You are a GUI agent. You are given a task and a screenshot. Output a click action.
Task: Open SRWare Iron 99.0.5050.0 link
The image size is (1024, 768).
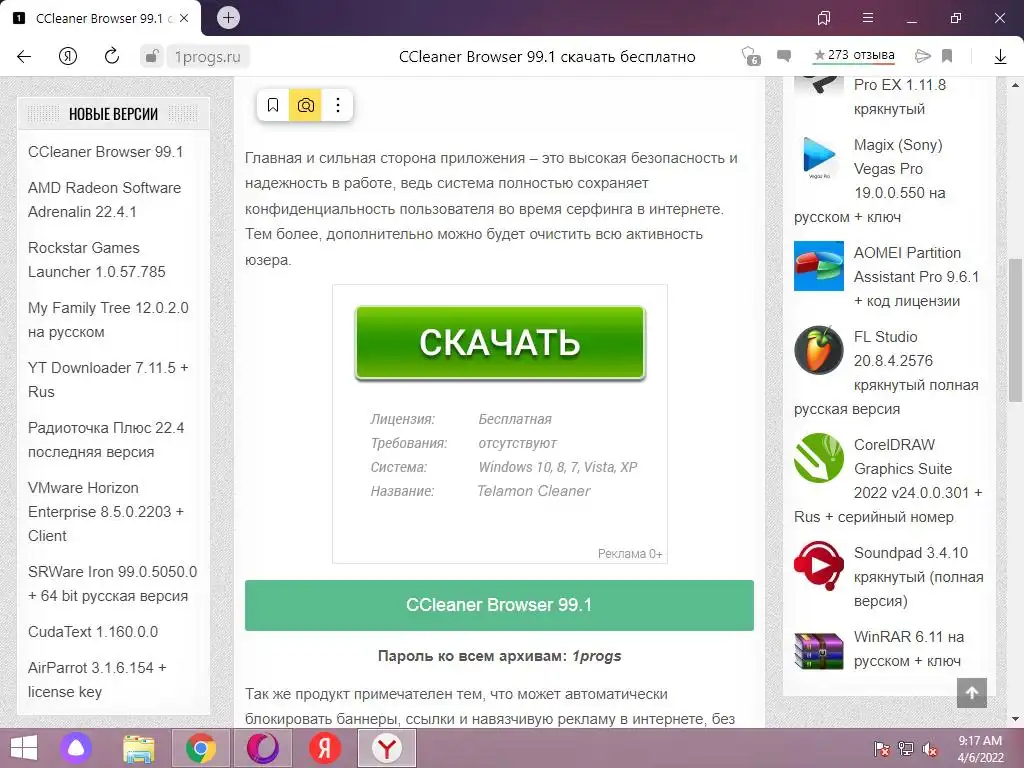click(x=112, y=583)
